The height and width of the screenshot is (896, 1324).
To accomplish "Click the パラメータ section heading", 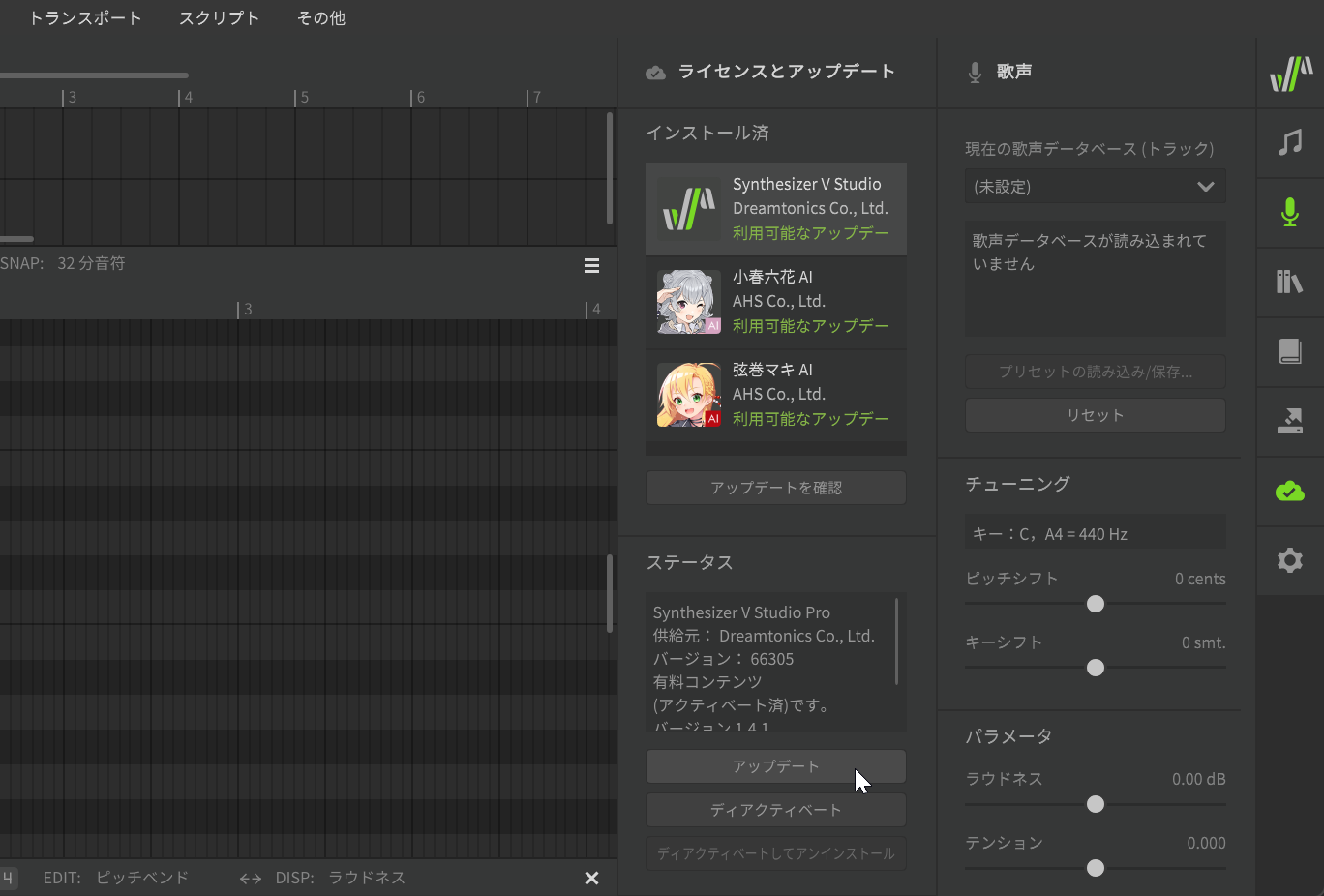I will [x=1008, y=736].
